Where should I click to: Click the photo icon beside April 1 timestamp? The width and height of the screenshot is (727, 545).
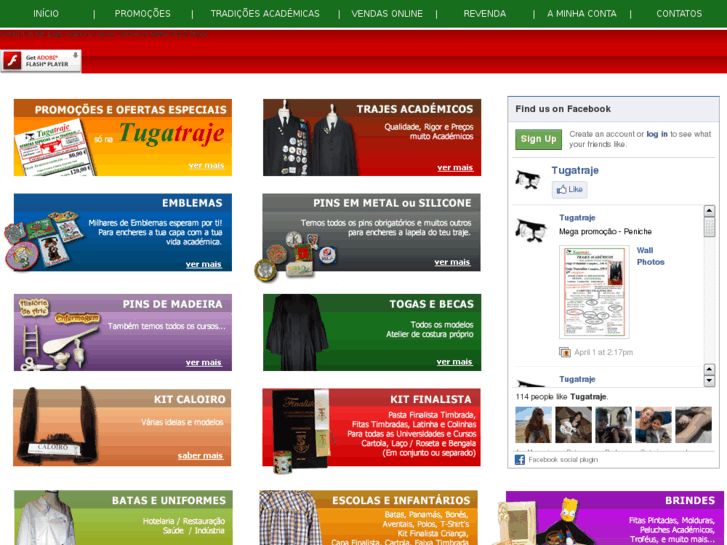(564, 353)
